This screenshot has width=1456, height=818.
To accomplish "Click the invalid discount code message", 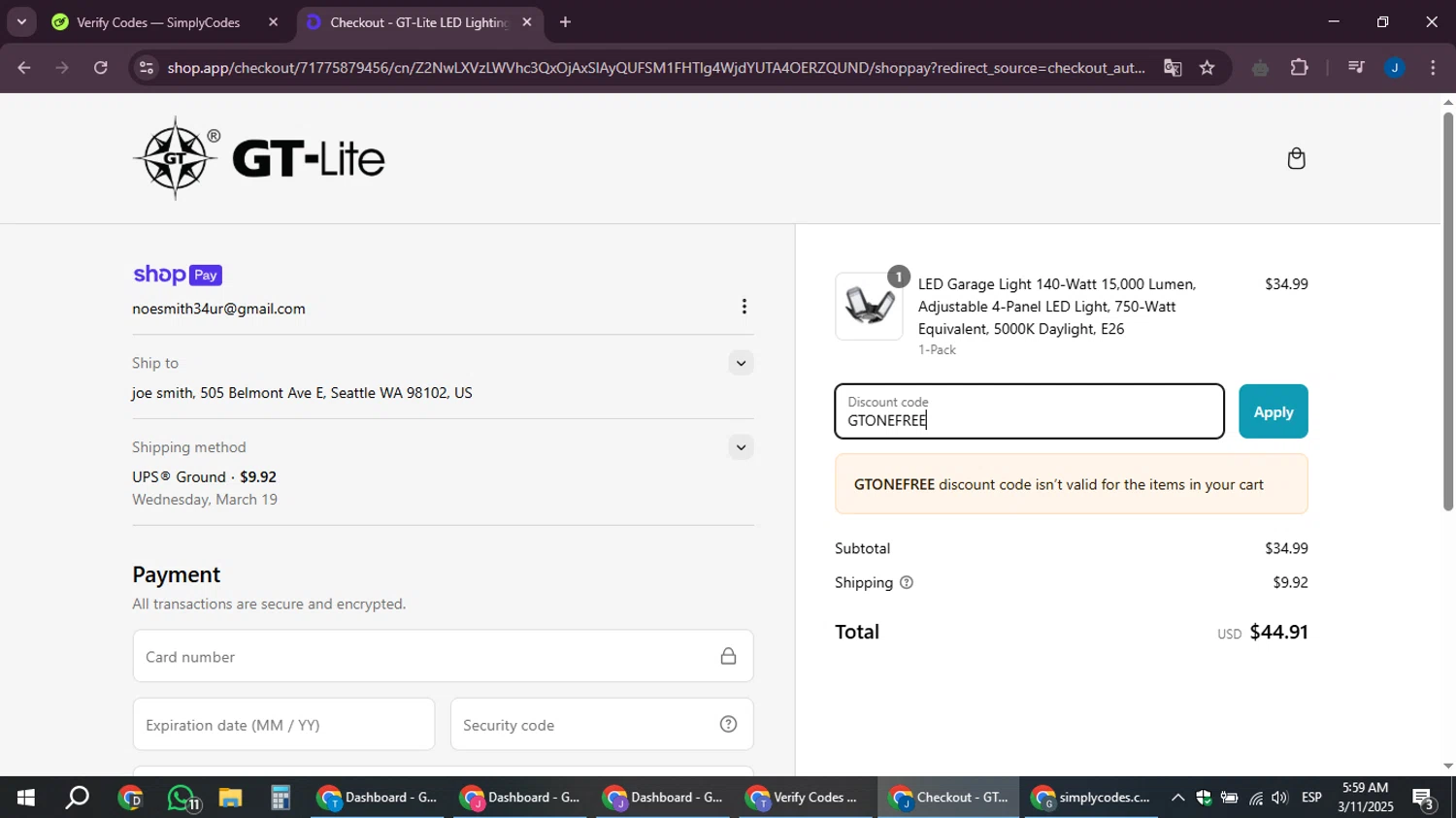I will coord(1071,484).
